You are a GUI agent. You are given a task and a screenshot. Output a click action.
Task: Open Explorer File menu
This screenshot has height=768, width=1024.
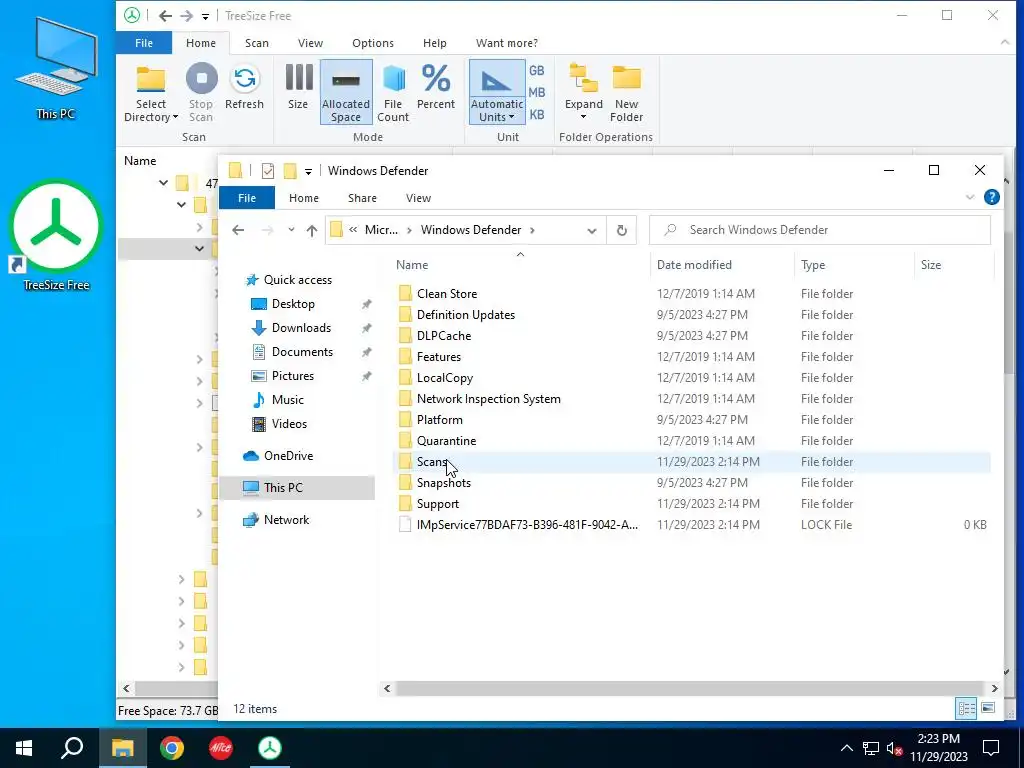(x=247, y=198)
